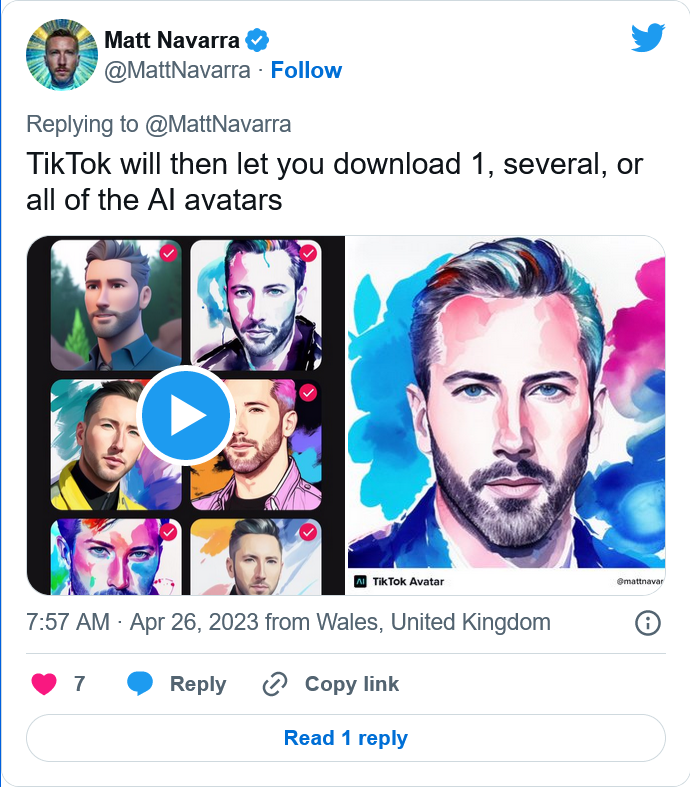Click the reply speech bubble icon
The image size is (690, 787).
pos(140,684)
